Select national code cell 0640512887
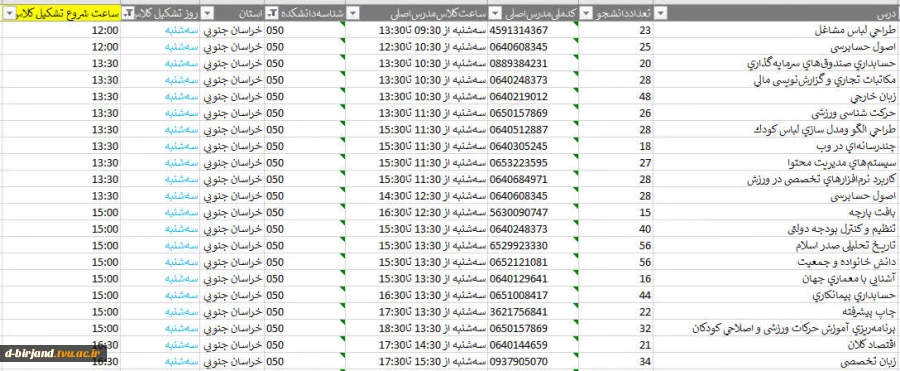The height and width of the screenshot is (371, 900). tap(533, 130)
